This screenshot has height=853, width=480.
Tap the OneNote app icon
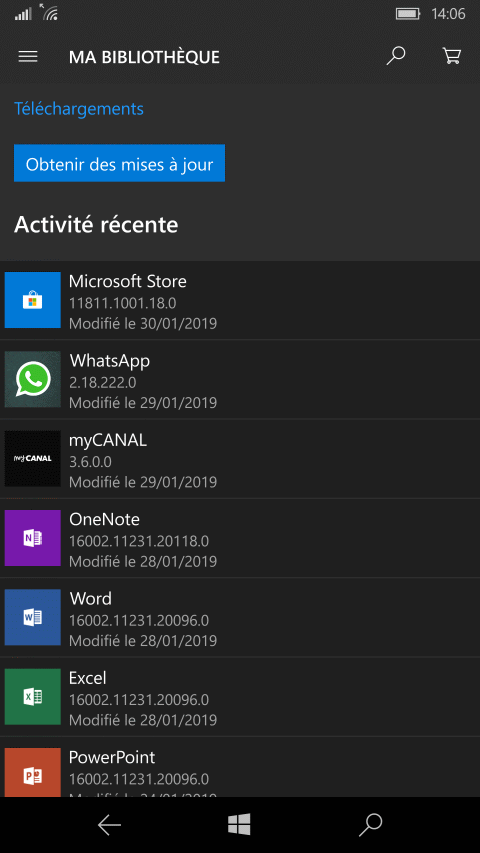[x=33, y=538]
